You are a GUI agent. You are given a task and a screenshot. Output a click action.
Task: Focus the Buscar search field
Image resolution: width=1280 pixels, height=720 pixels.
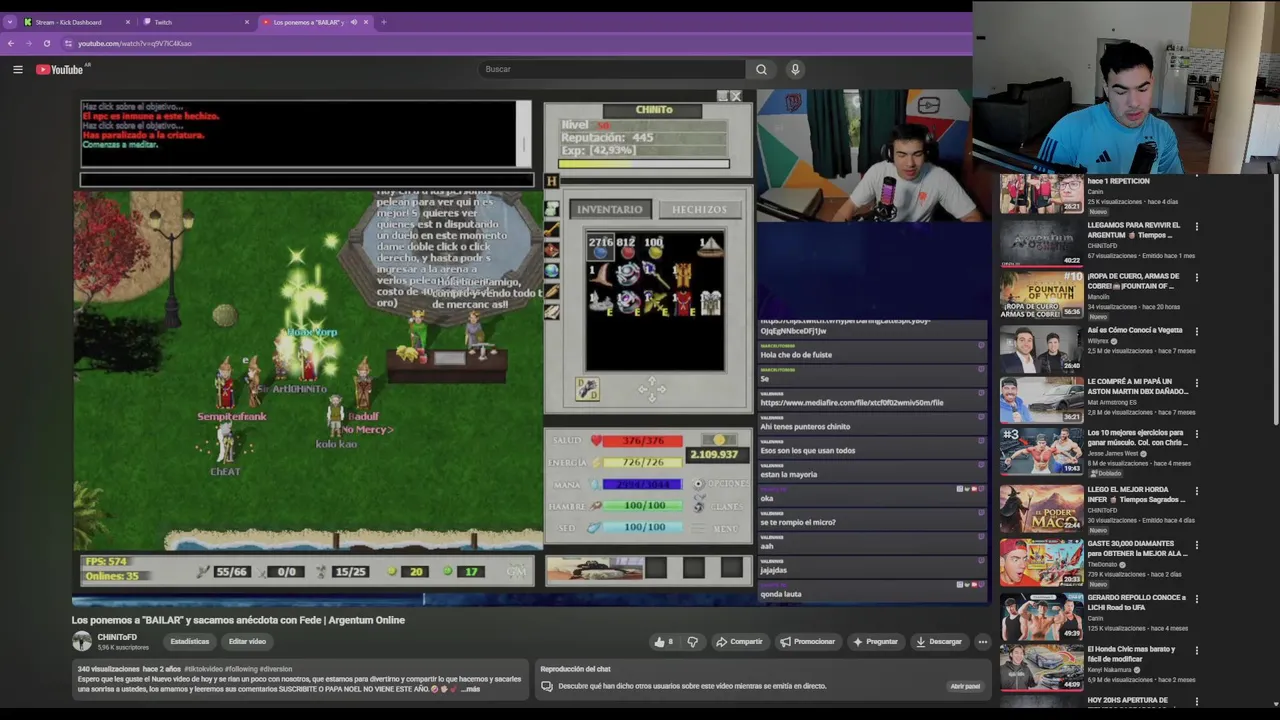pyautogui.click(x=612, y=69)
